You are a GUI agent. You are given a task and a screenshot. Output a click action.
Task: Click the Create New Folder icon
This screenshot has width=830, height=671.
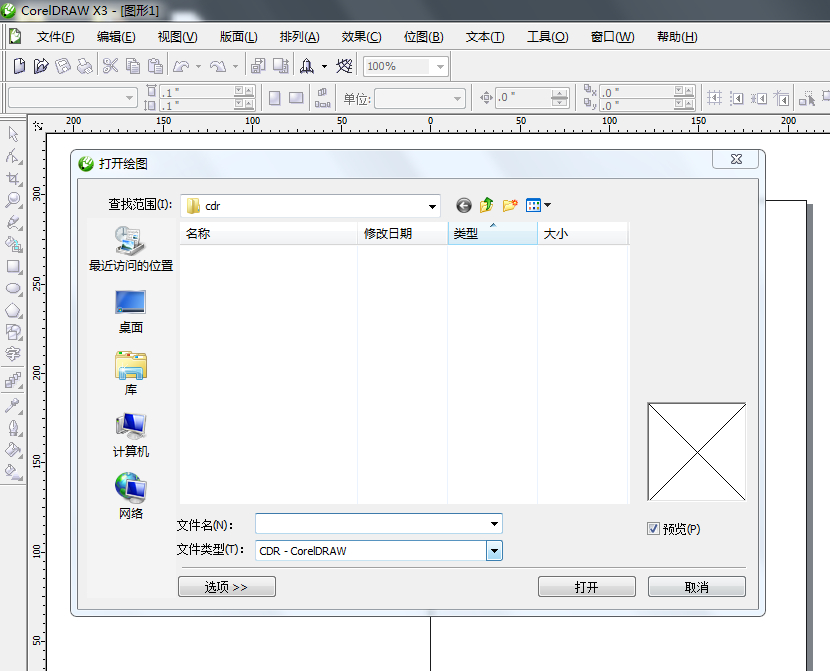(x=510, y=205)
